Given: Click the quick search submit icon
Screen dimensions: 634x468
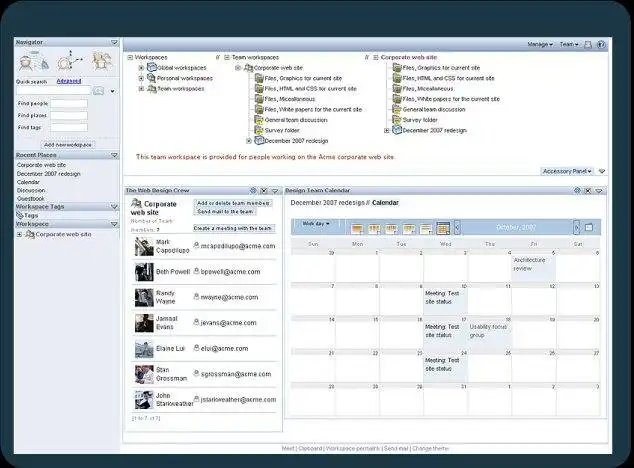Looking at the screenshot, I should pyautogui.click(x=98, y=91).
